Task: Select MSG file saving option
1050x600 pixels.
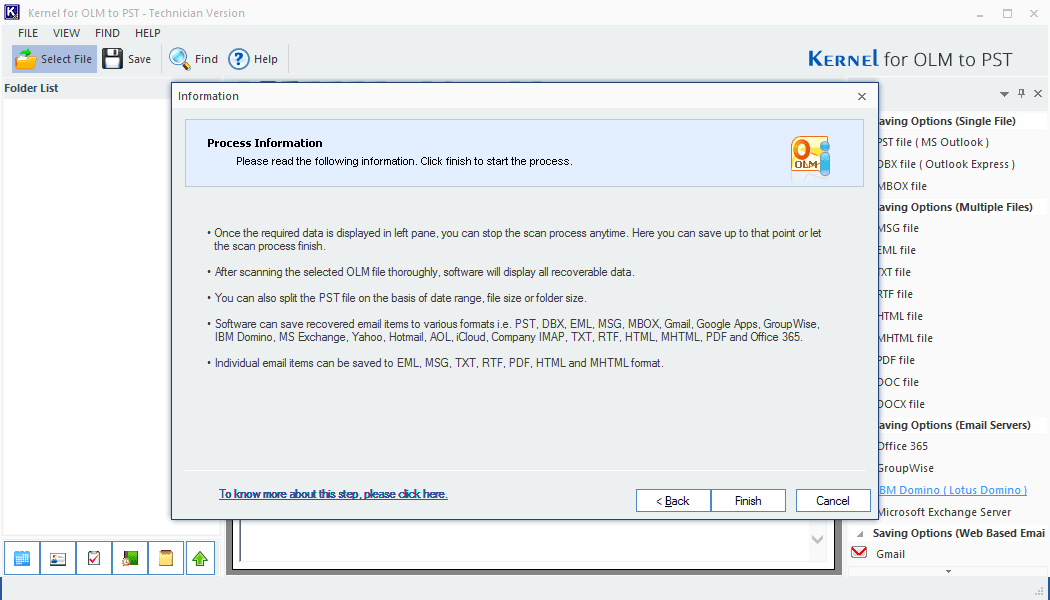Action: click(x=899, y=228)
